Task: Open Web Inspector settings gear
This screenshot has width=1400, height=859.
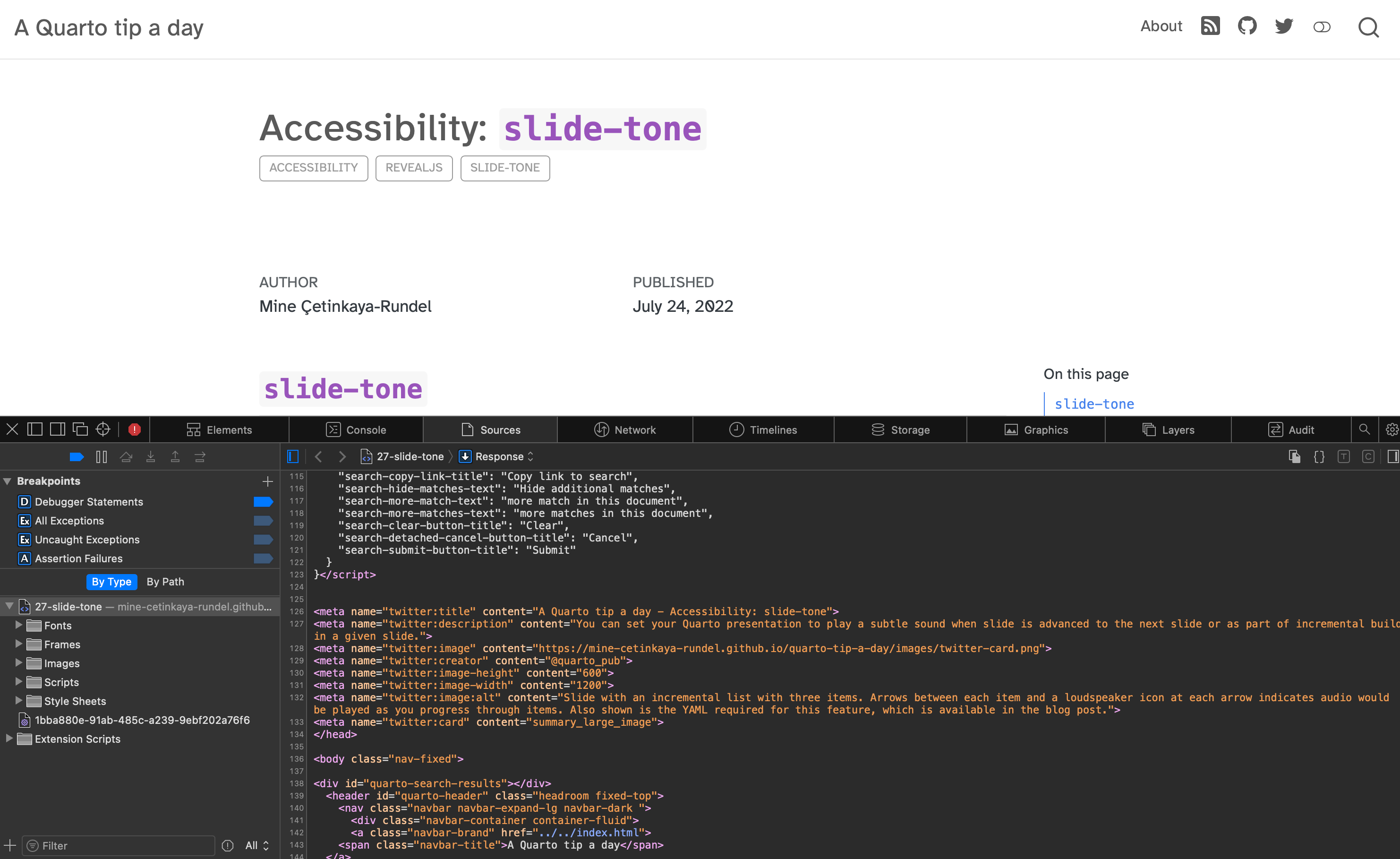Action: [1391, 430]
